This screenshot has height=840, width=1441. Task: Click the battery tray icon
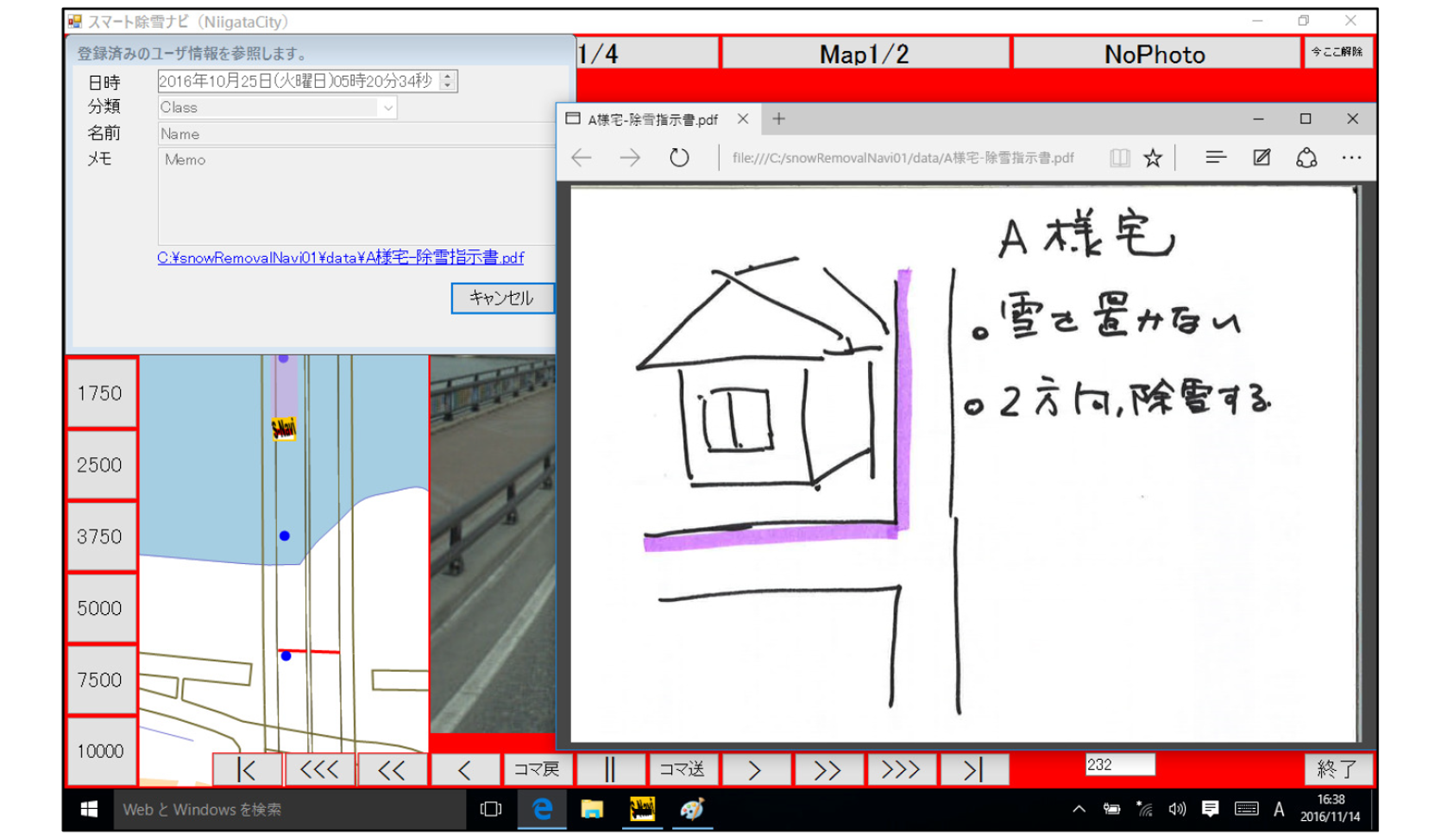tap(1111, 809)
